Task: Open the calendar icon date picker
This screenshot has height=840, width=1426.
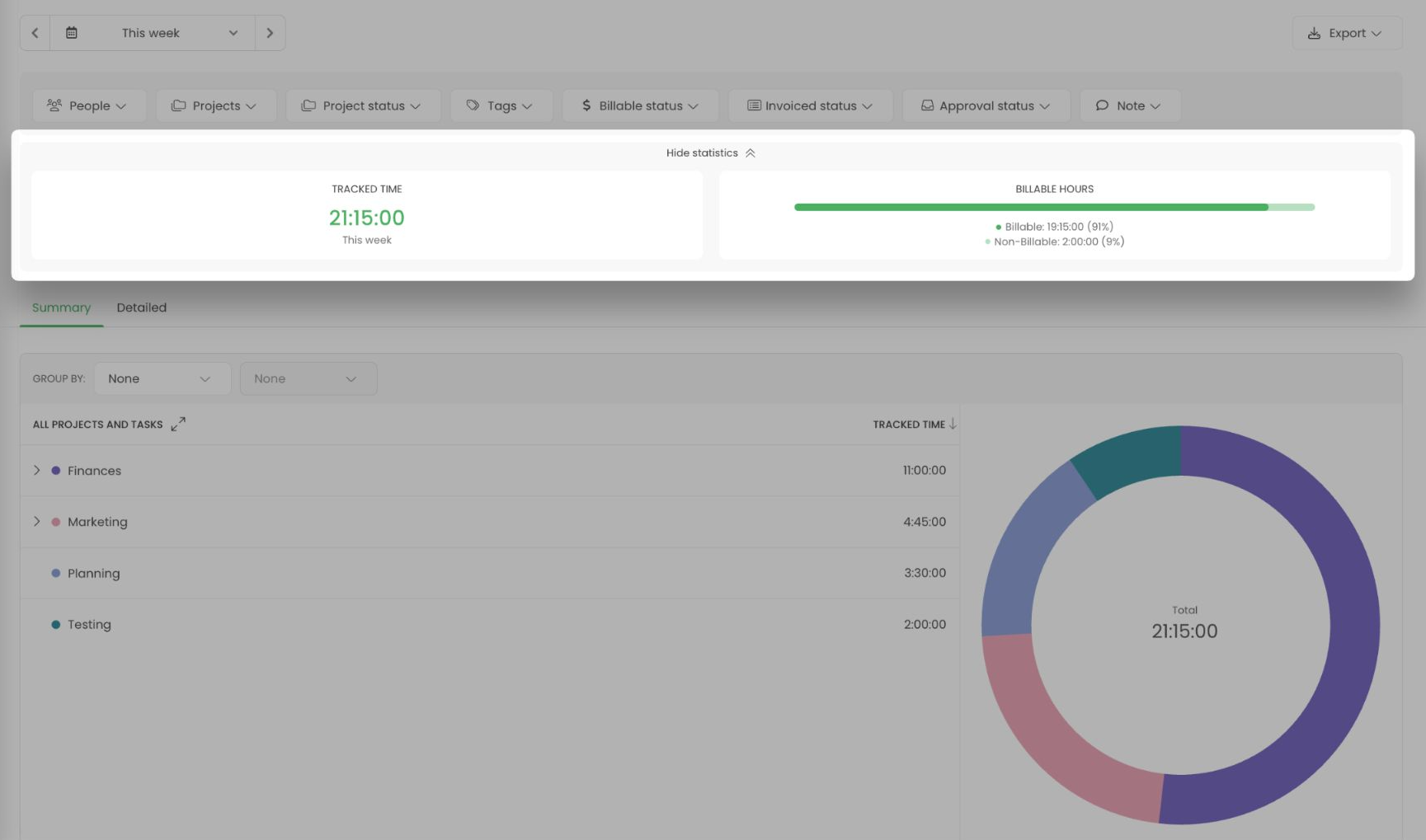Action: click(72, 33)
